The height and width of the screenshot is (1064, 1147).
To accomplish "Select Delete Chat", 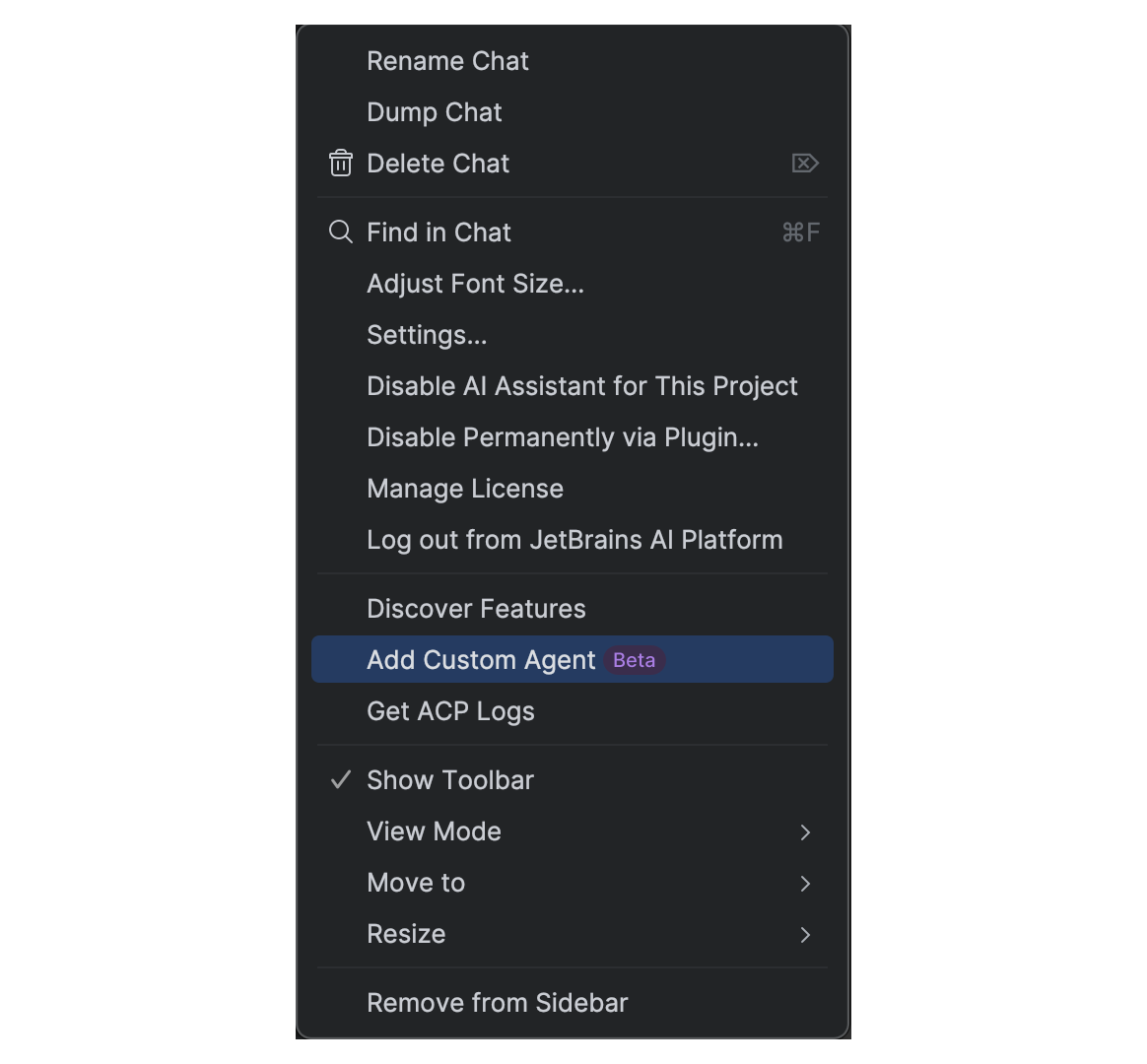I will pyautogui.click(x=438, y=164).
